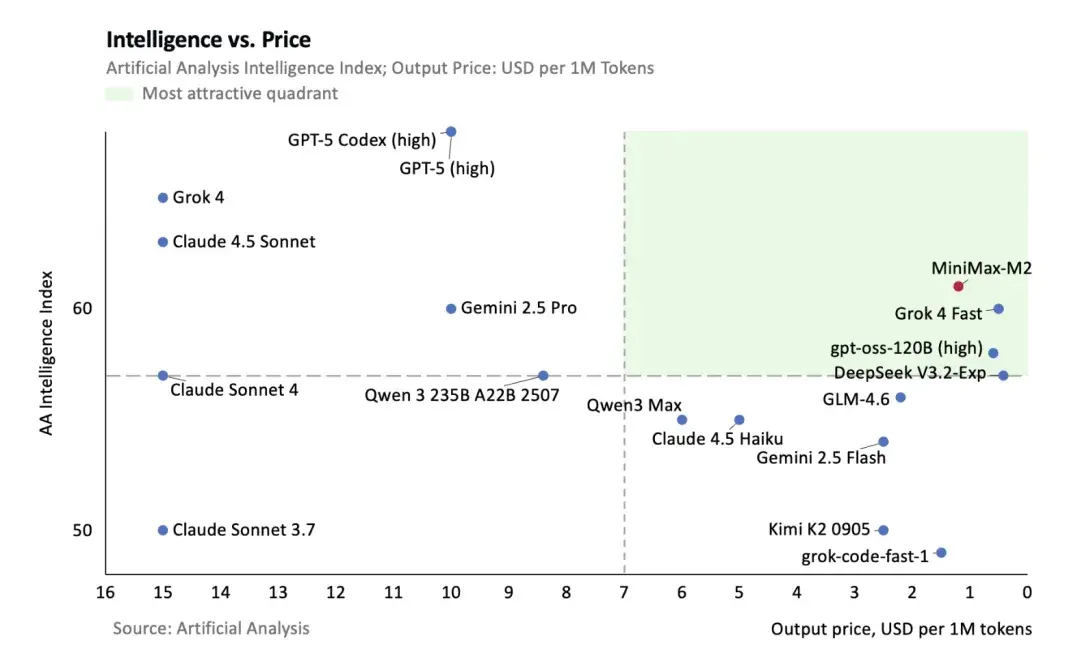
Task: Click the DeepSeek V3.2-Exp data point
Action: point(1003,375)
